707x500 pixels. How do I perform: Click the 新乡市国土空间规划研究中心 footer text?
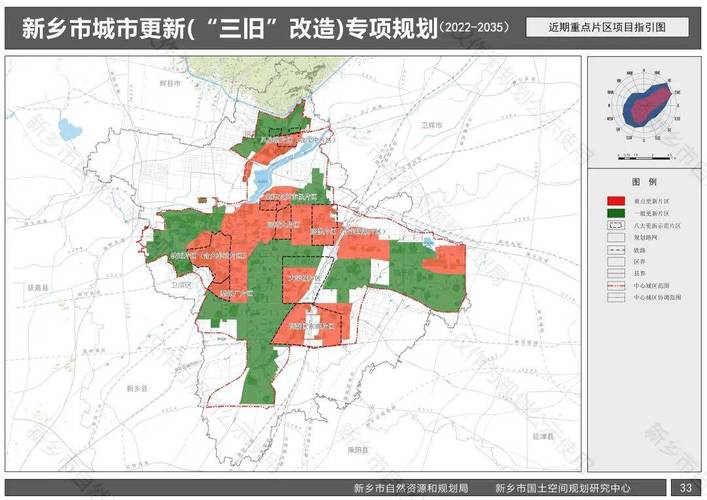563,488
